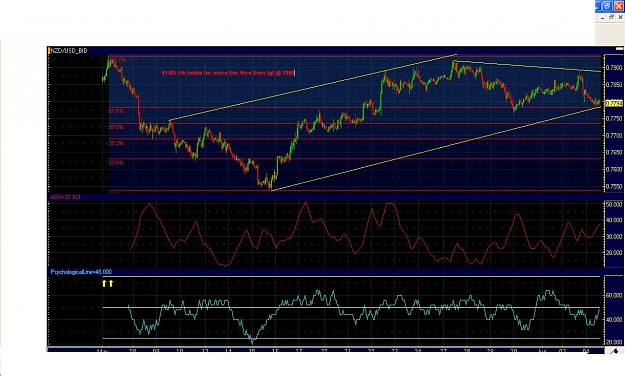Close the main application window

tap(619, 6)
